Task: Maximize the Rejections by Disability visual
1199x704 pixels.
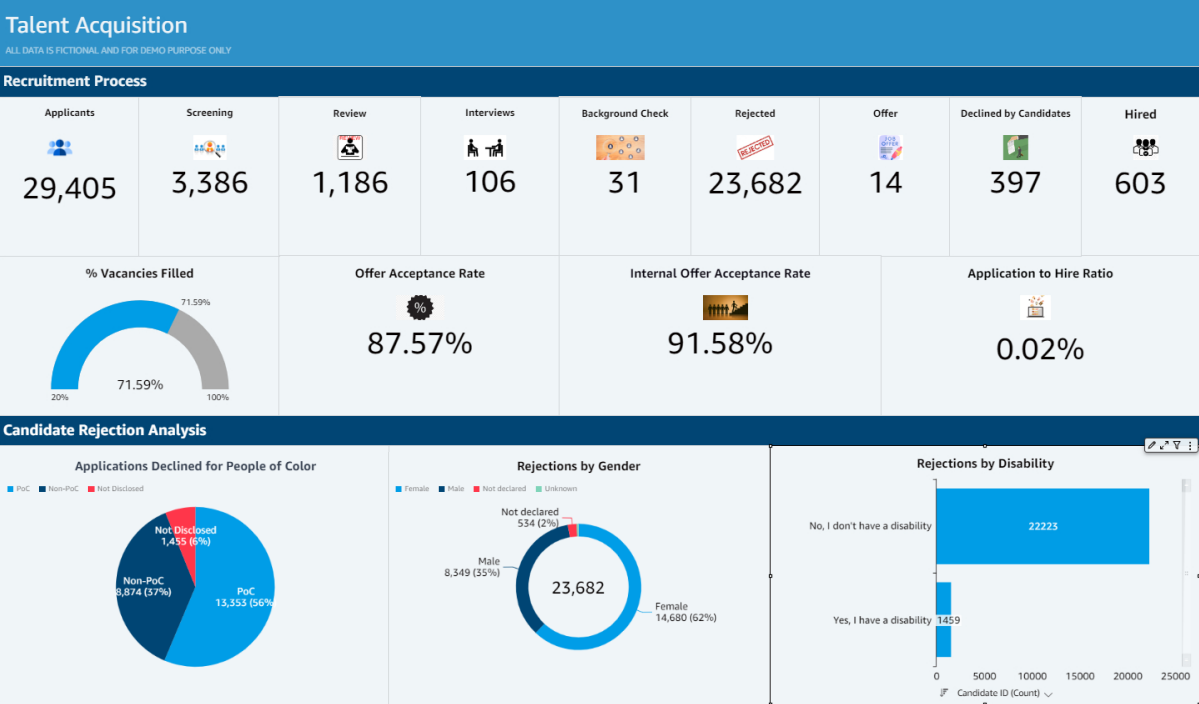Action: click(1164, 445)
